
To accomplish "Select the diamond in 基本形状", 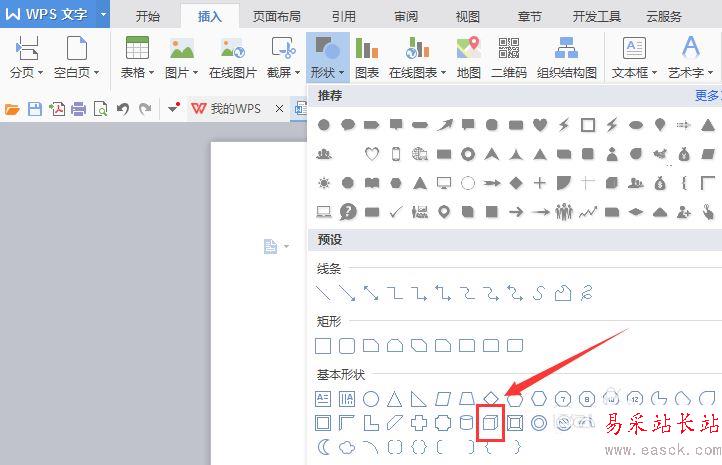I will point(491,399).
